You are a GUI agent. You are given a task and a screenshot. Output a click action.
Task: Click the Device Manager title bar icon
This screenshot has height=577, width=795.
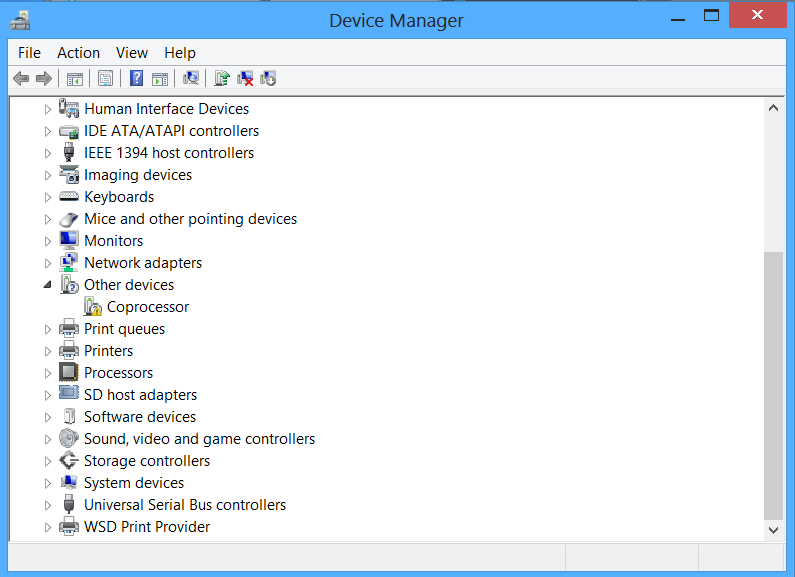[x=20, y=21]
